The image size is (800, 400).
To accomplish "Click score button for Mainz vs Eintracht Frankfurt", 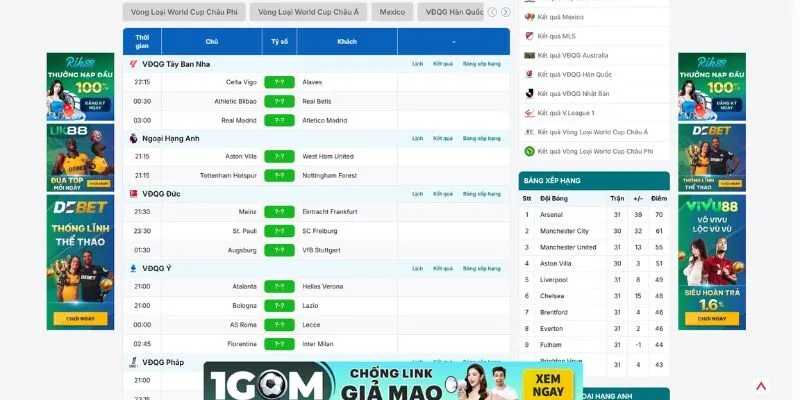I will click(x=280, y=212).
